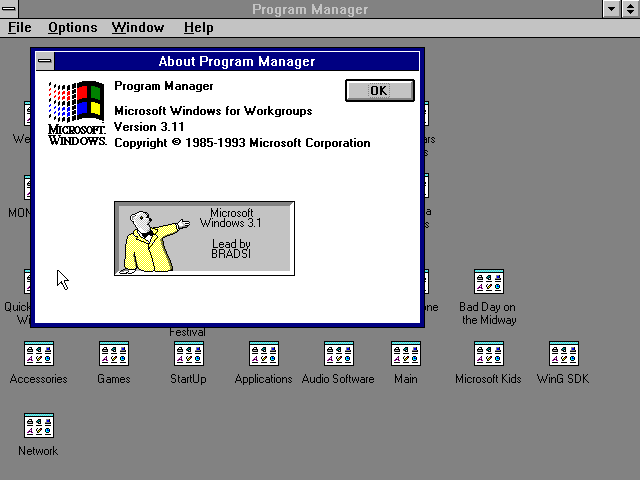The image size is (640, 480).
Task: Select the Network program group icon
Action: [x=39, y=425]
